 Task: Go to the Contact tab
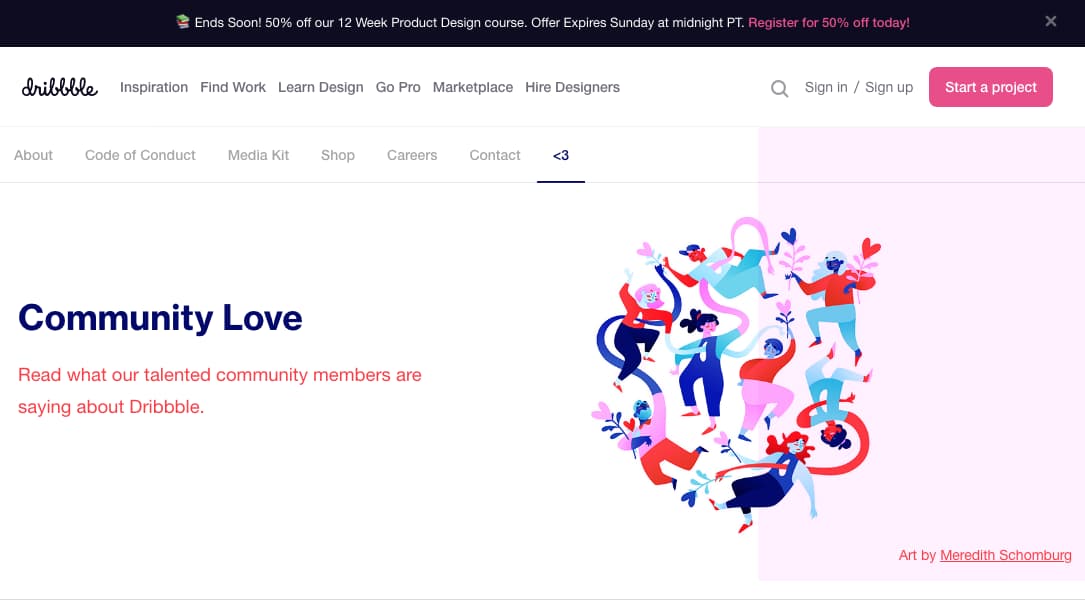[495, 155]
